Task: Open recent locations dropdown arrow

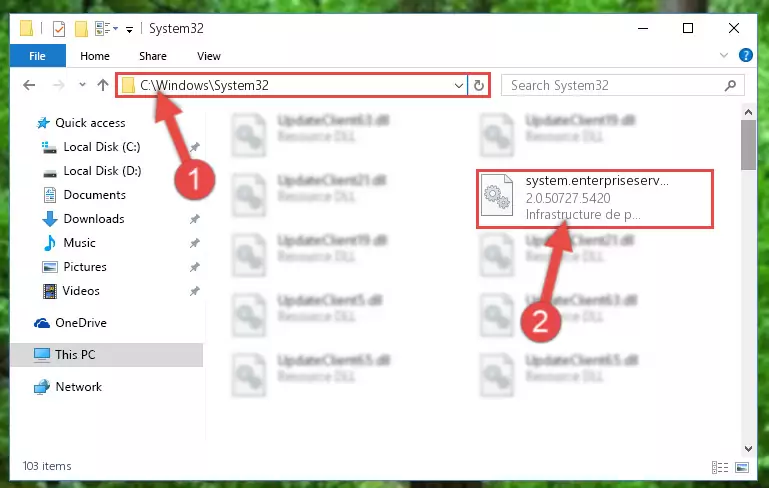Action: pos(82,85)
